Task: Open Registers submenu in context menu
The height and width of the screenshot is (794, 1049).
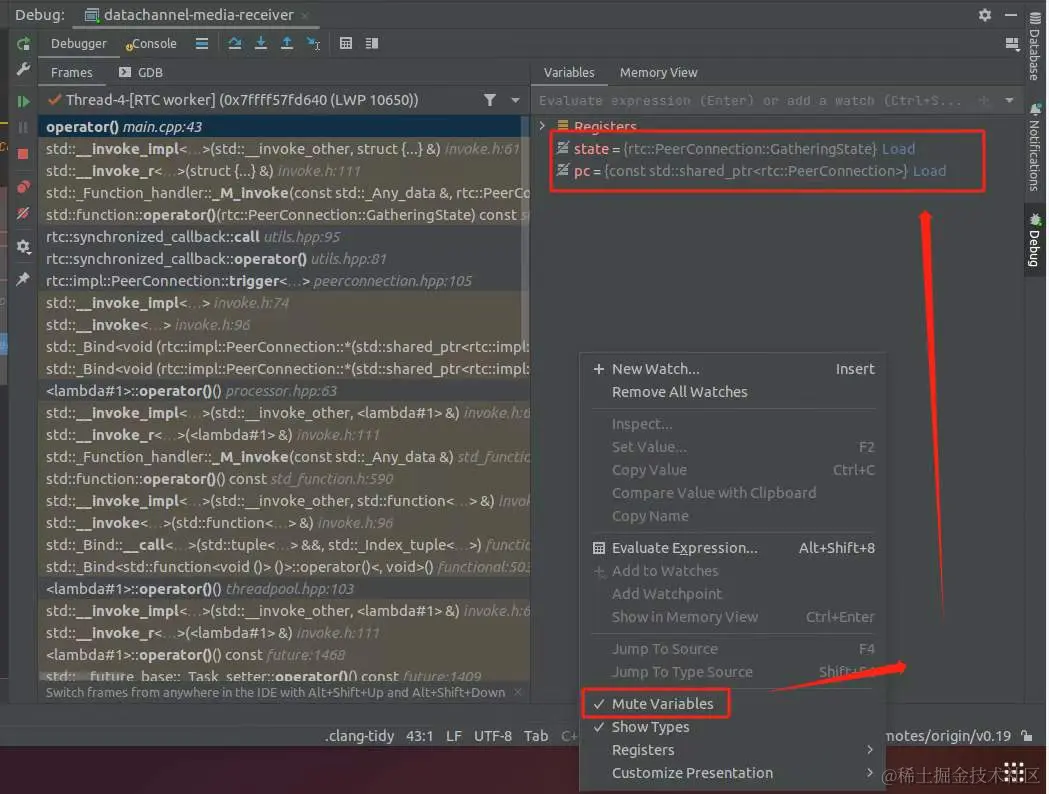Action: point(734,750)
